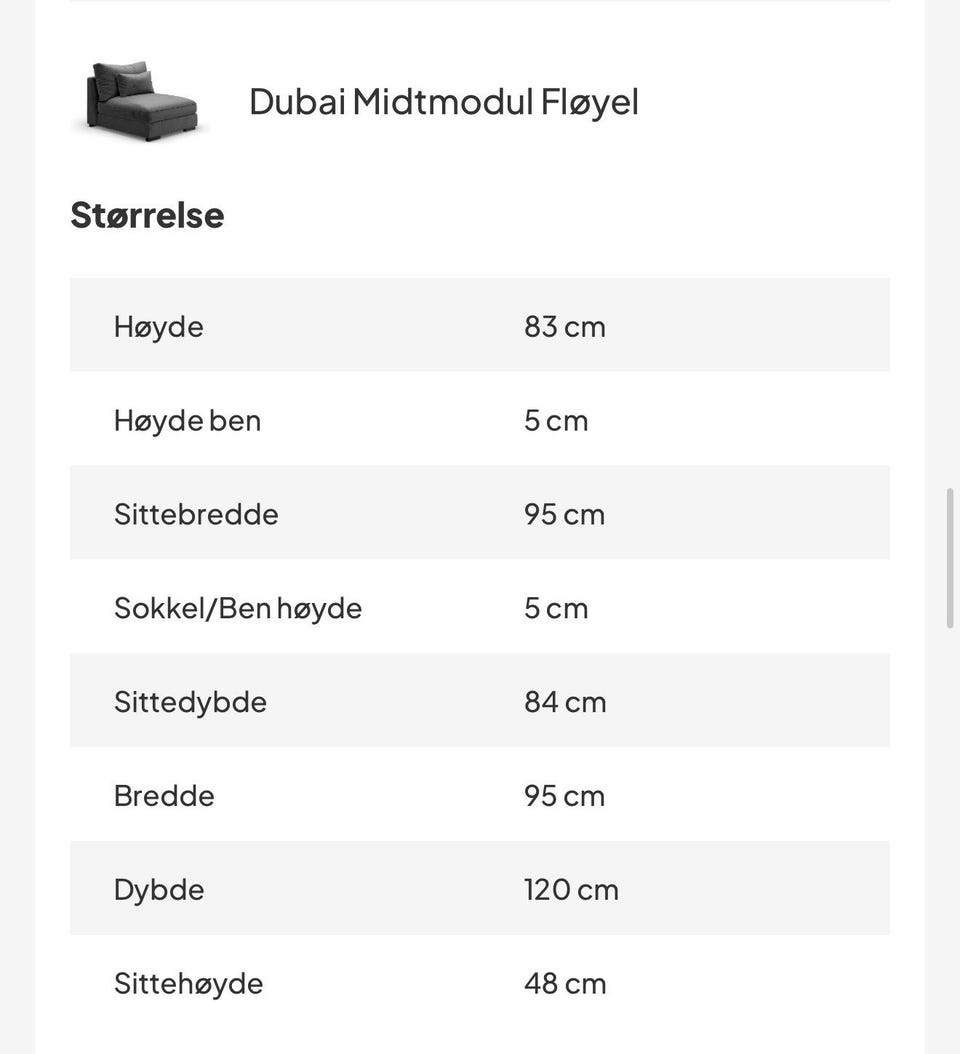Select the Høyde row label
Viewport: 960px width, 1054px height.
(159, 327)
